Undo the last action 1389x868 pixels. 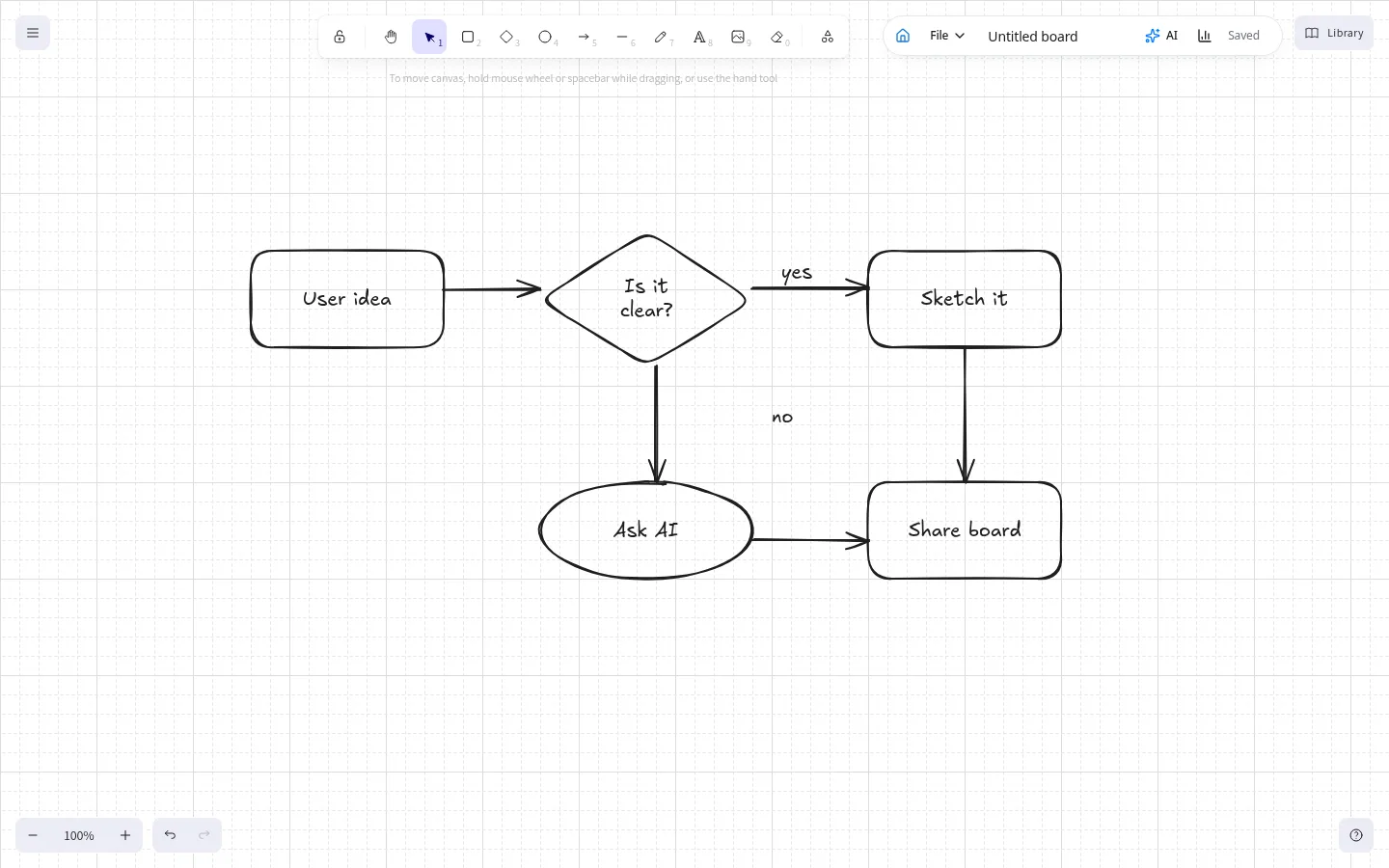[170, 835]
